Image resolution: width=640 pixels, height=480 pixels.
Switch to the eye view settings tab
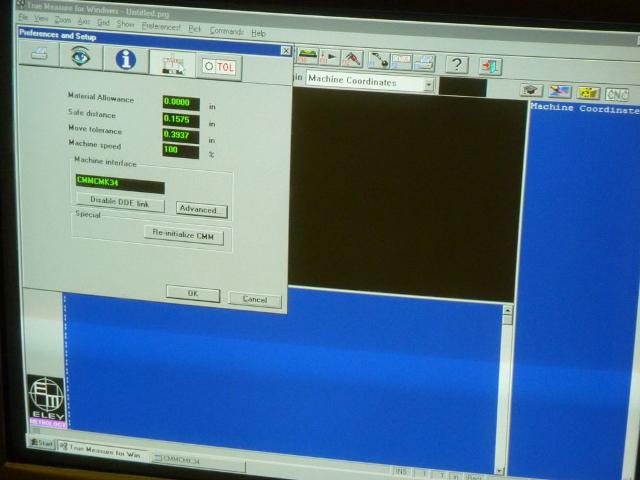tap(81, 56)
